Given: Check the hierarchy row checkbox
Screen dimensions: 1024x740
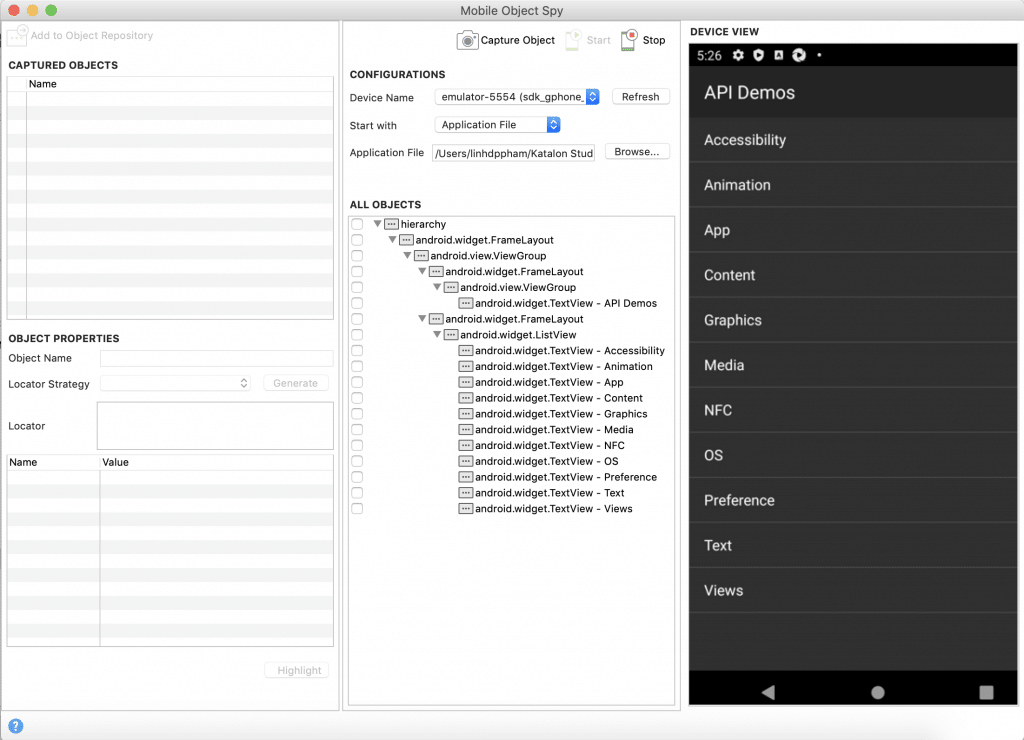Looking at the screenshot, I should pos(357,224).
